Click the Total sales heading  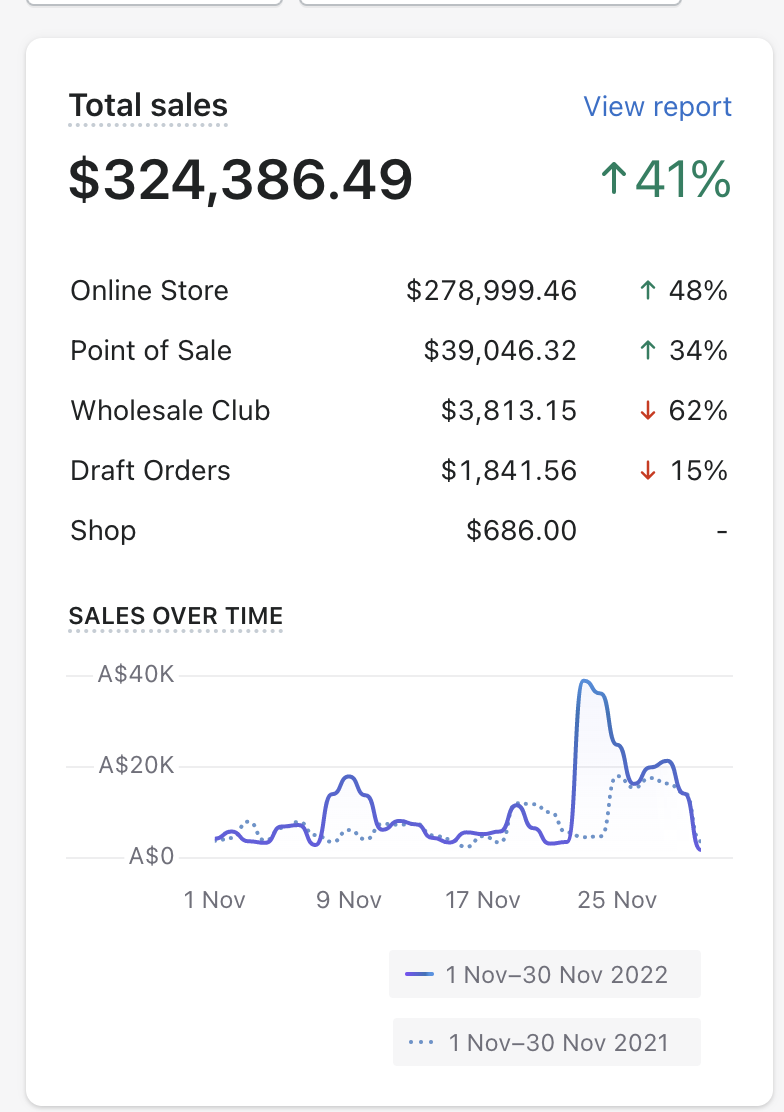point(148,106)
